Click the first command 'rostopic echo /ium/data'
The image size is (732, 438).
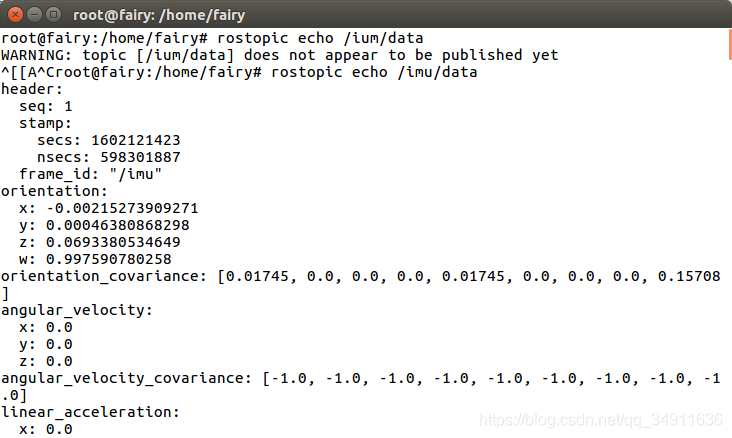[320, 38]
